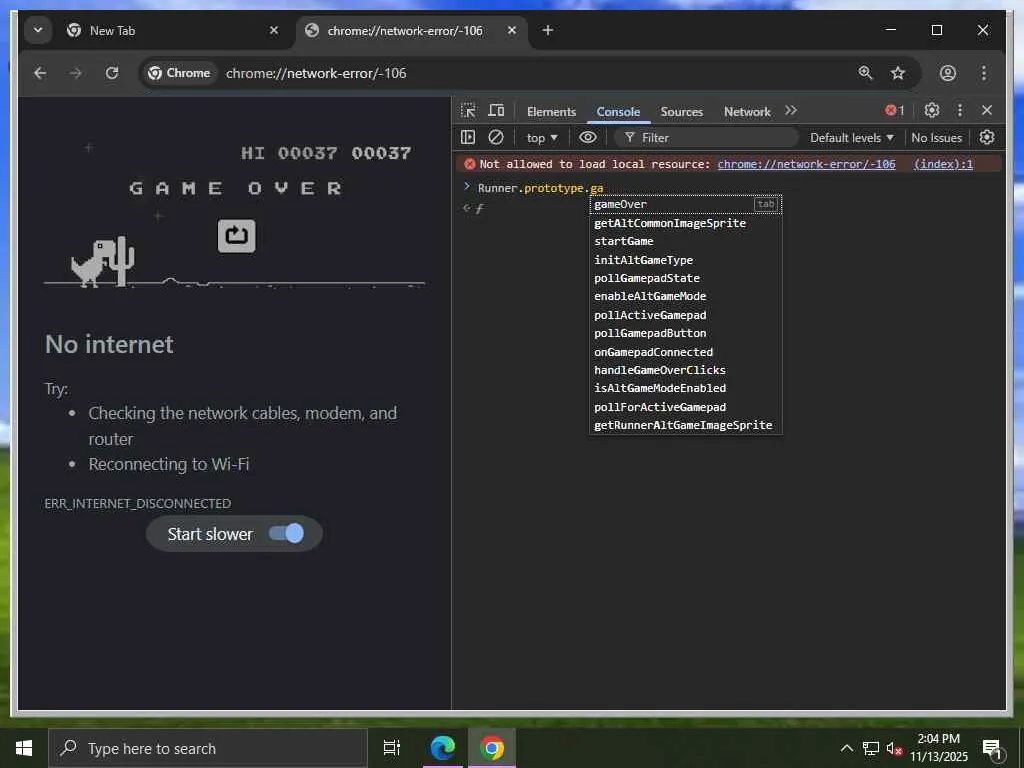
Task: Open the Chrome profile avatar
Action: (948, 72)
